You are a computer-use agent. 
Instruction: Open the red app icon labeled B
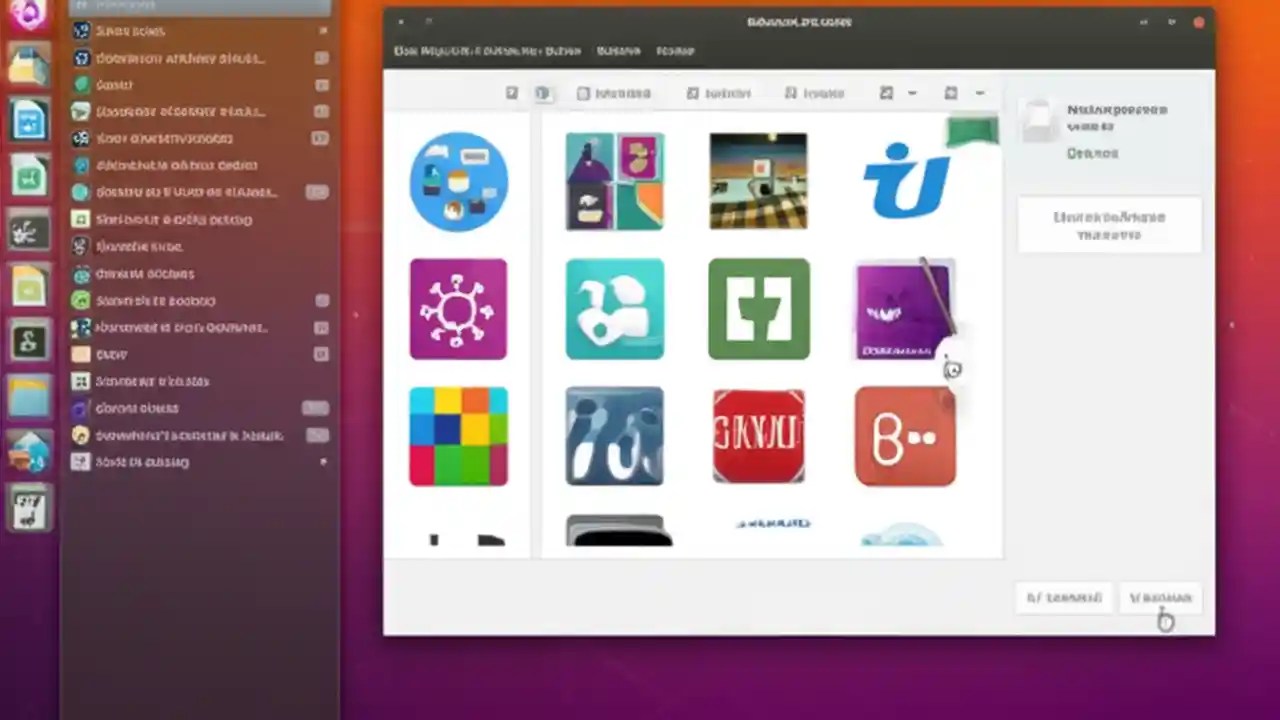pyautogui.click(x=905, y=436)
